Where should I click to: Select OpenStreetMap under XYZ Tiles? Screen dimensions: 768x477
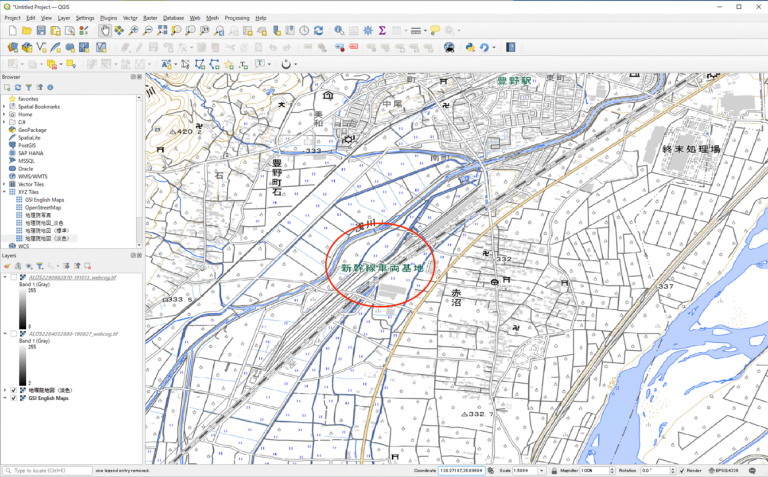[43, 208]
